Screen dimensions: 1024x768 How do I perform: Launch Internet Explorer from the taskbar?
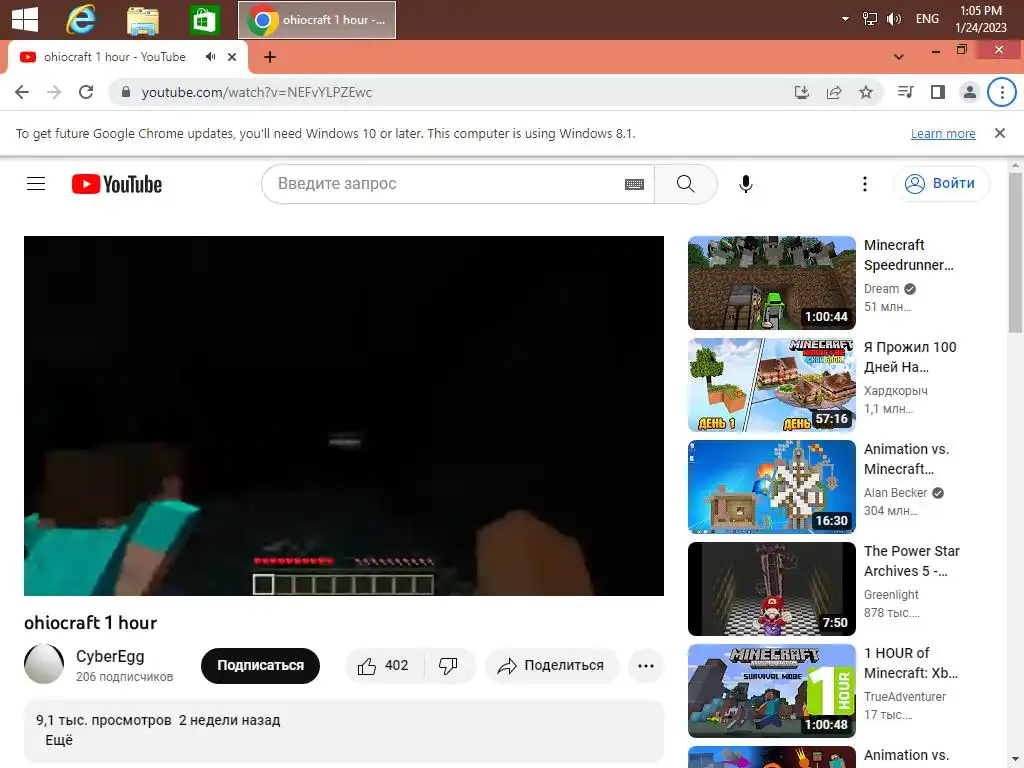pos(81,19)
